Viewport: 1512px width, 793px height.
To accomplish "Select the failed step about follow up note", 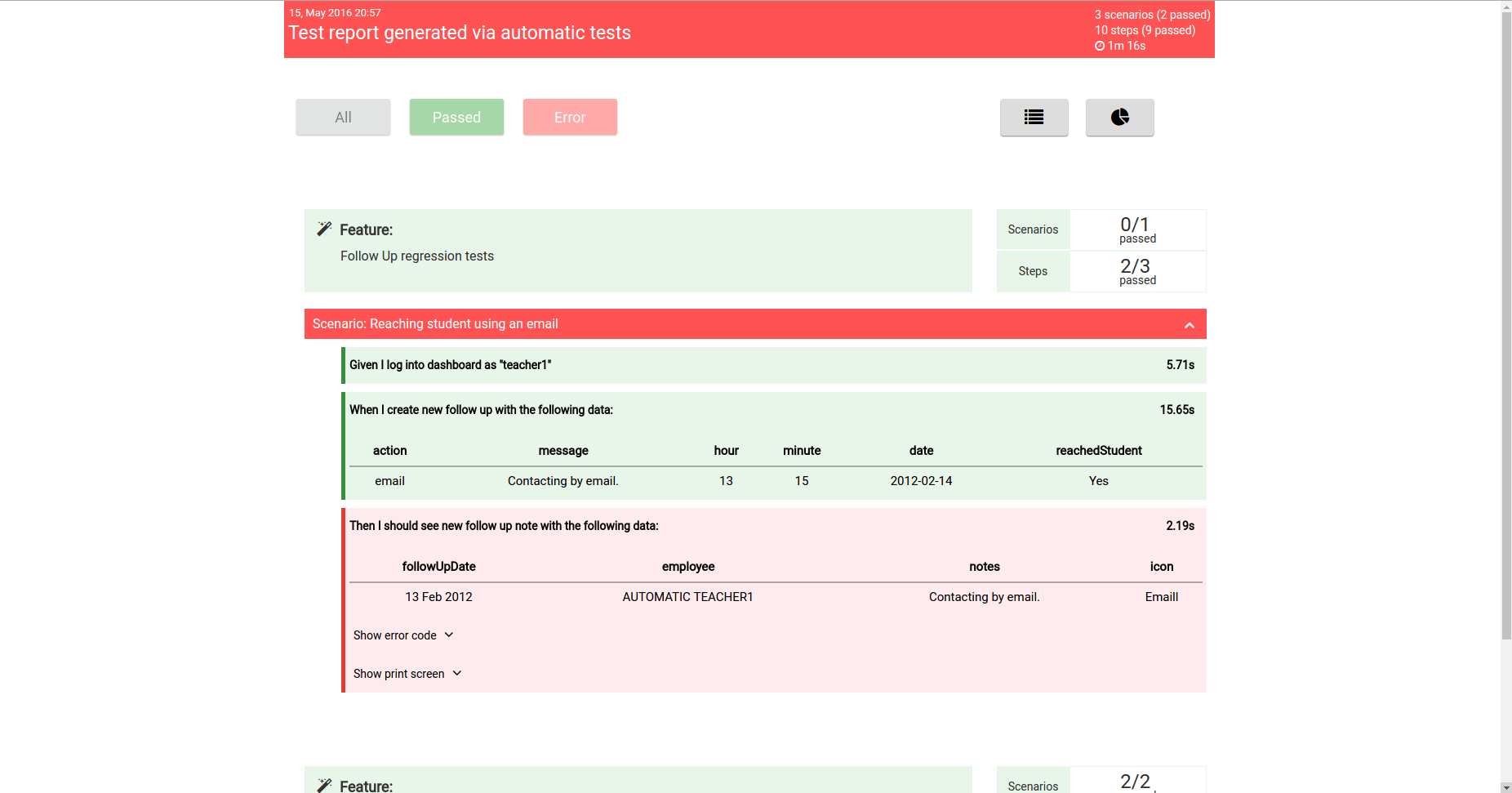I will [x=504, y=525].
